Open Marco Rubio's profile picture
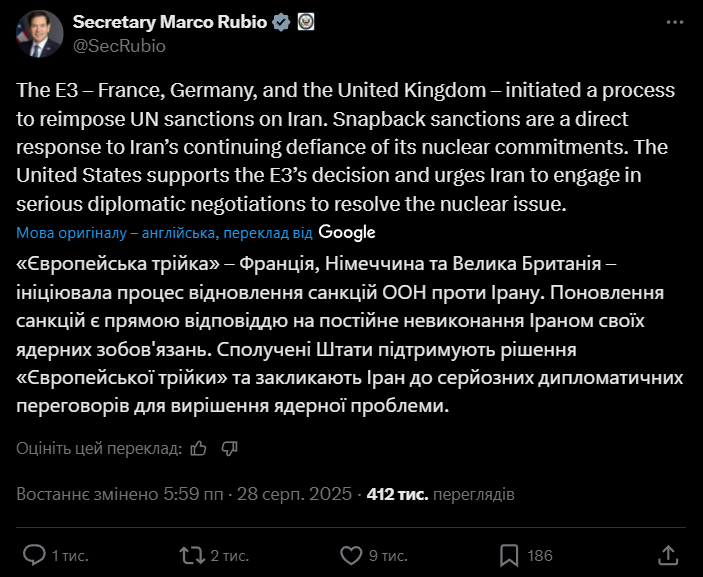Screen dimensions: 703x577 click(x=36, y=33)
